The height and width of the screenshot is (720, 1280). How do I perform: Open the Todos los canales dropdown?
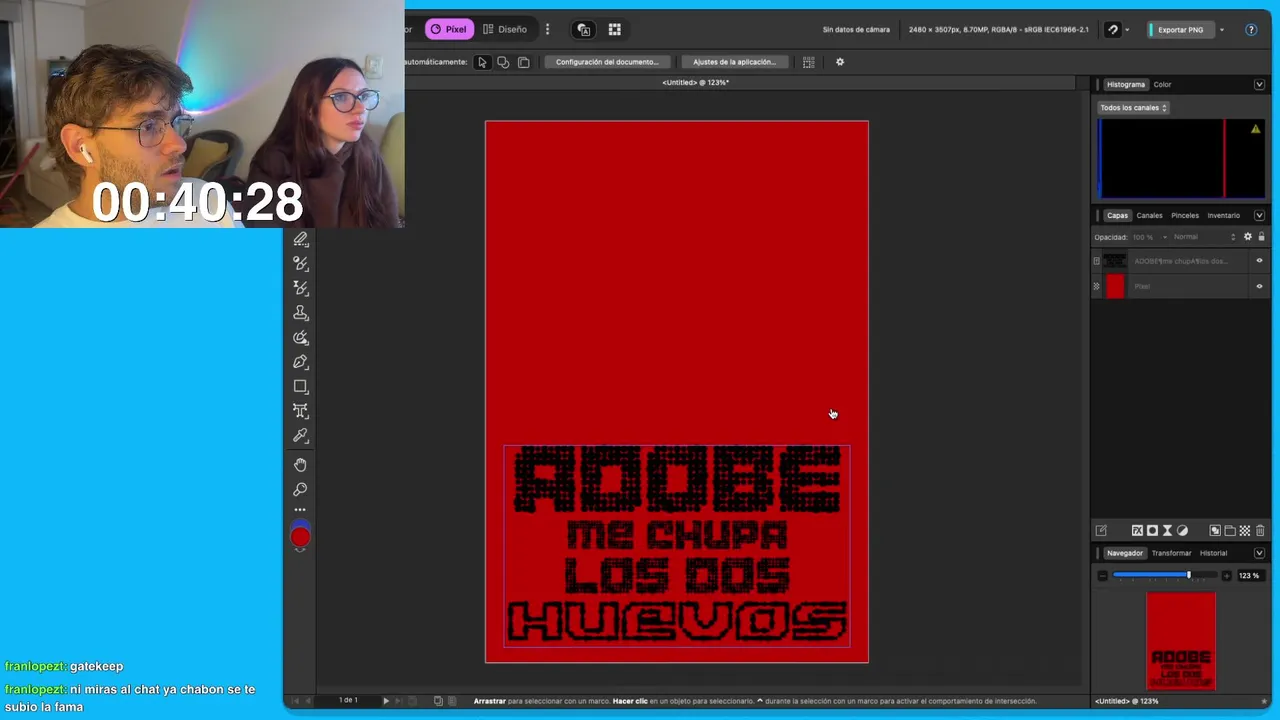(x=1133, y=108)
